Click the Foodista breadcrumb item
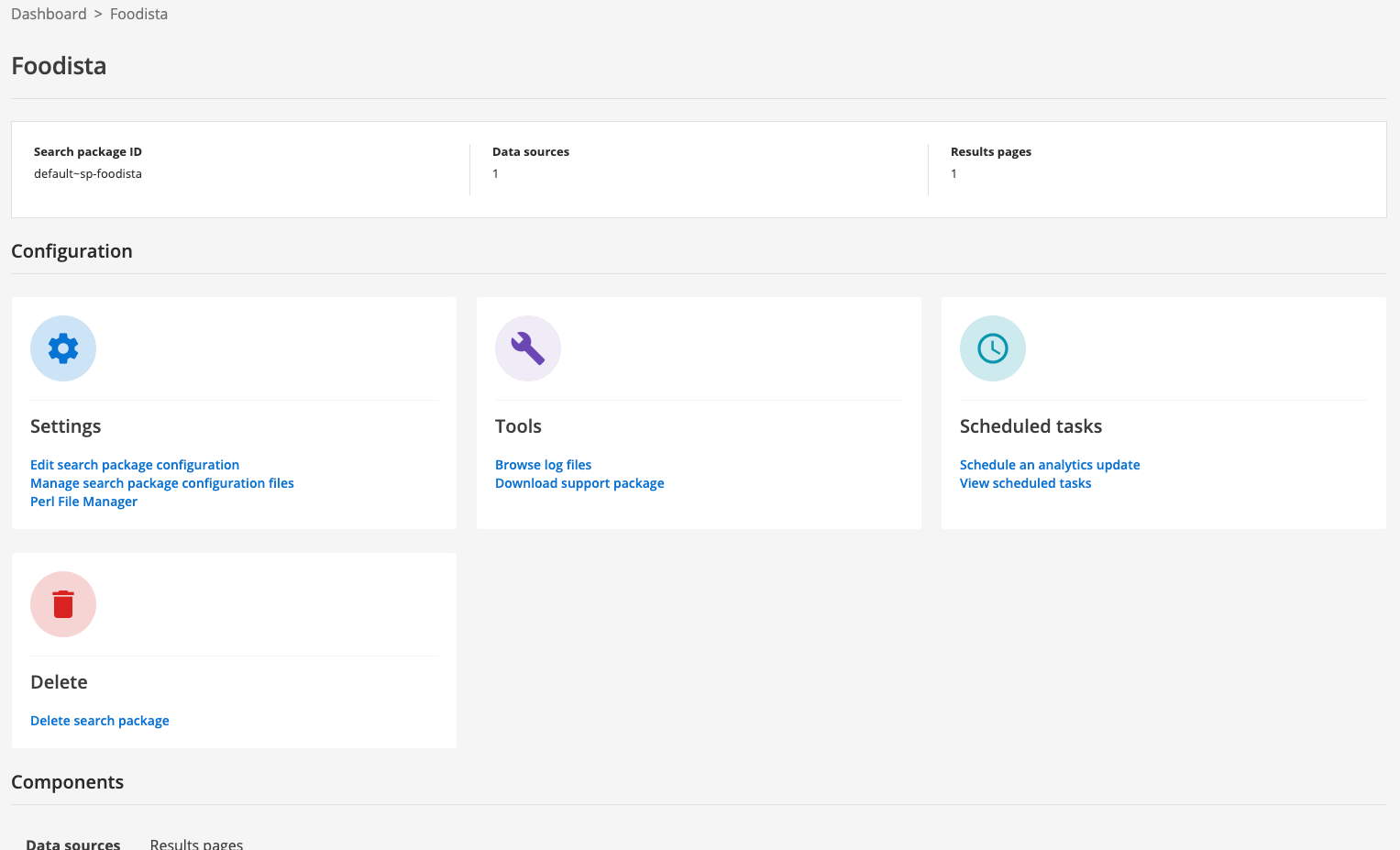 [138, 14]
